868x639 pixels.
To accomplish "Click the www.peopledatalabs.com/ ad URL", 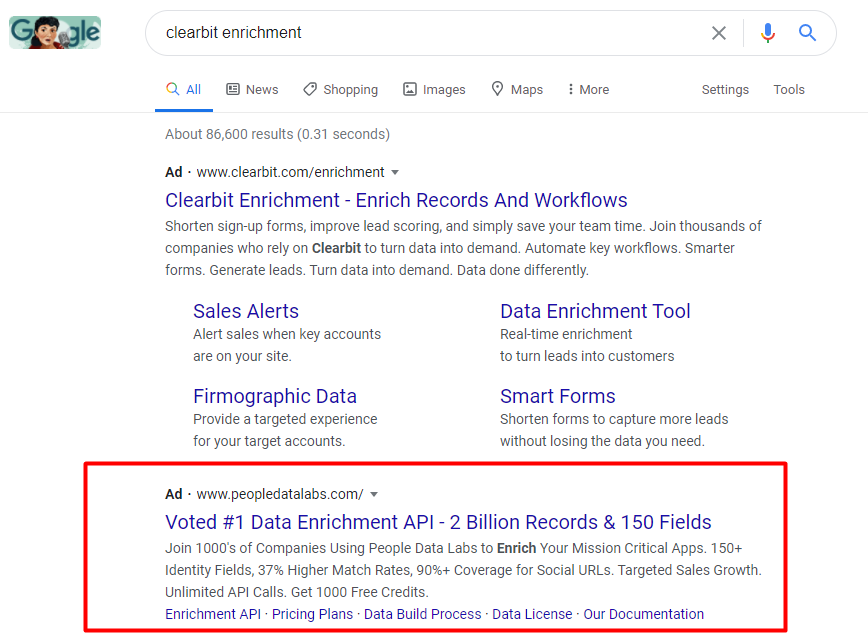I will 280,494.
